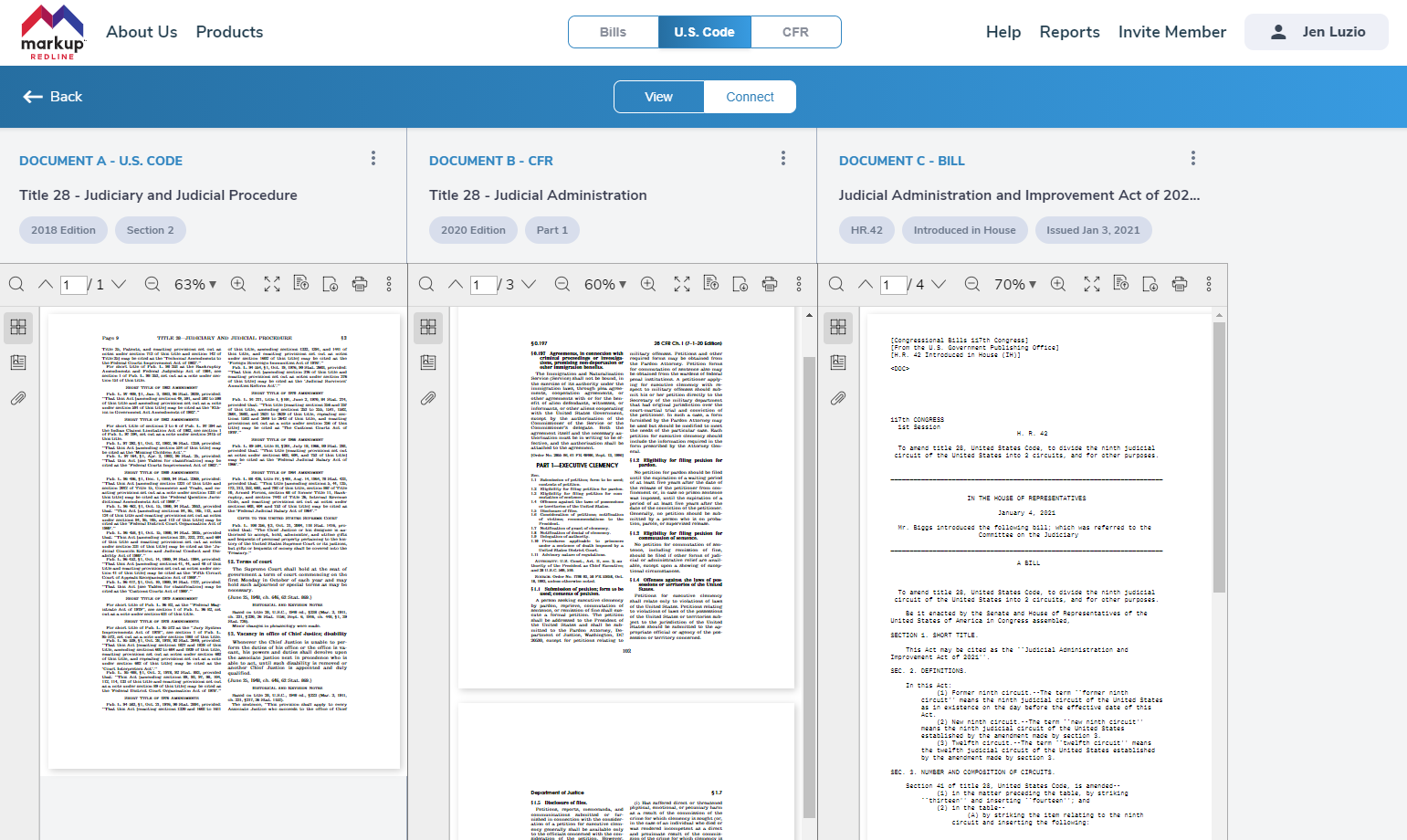Toggle fullscreen in the 60% zoom viewer
Screen dimensions: 1407x840
pos(682,284)
